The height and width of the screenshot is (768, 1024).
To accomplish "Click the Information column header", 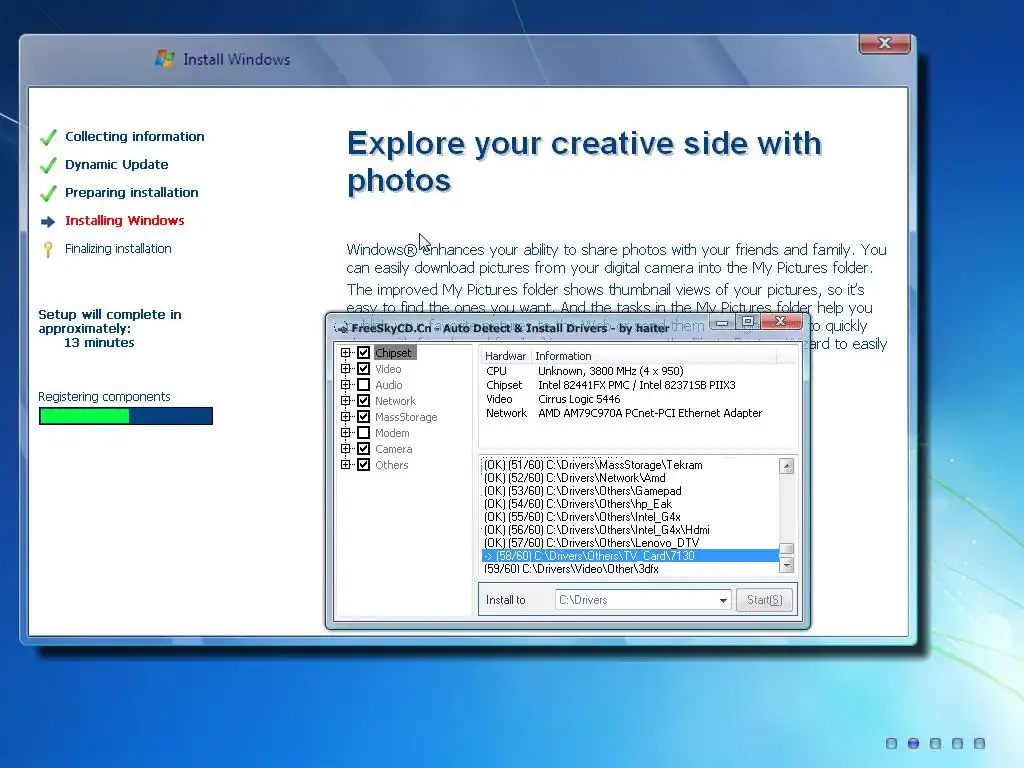I will tap(654, 356).
